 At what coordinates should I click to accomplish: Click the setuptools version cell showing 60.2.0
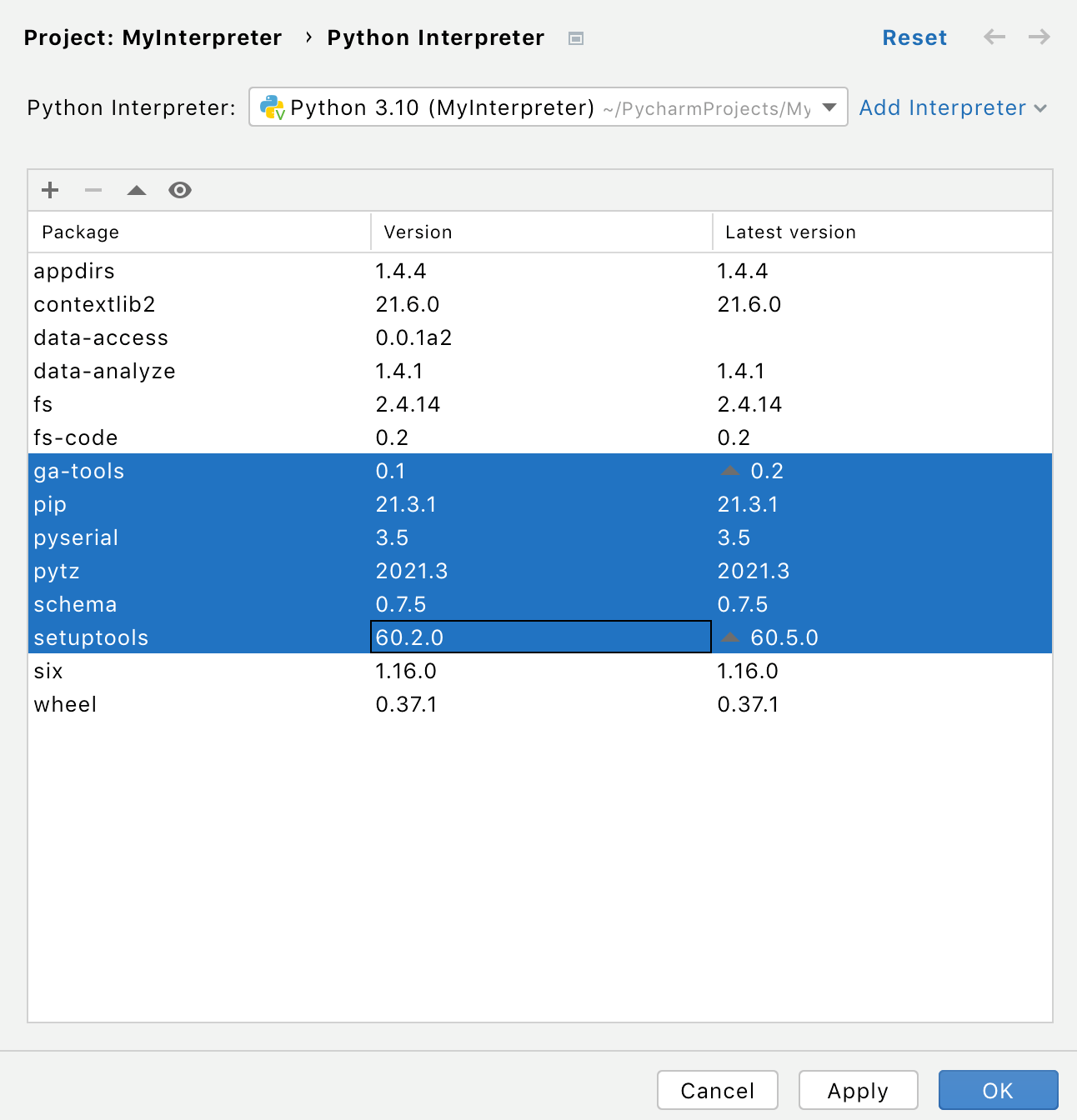tap(540, 636)
